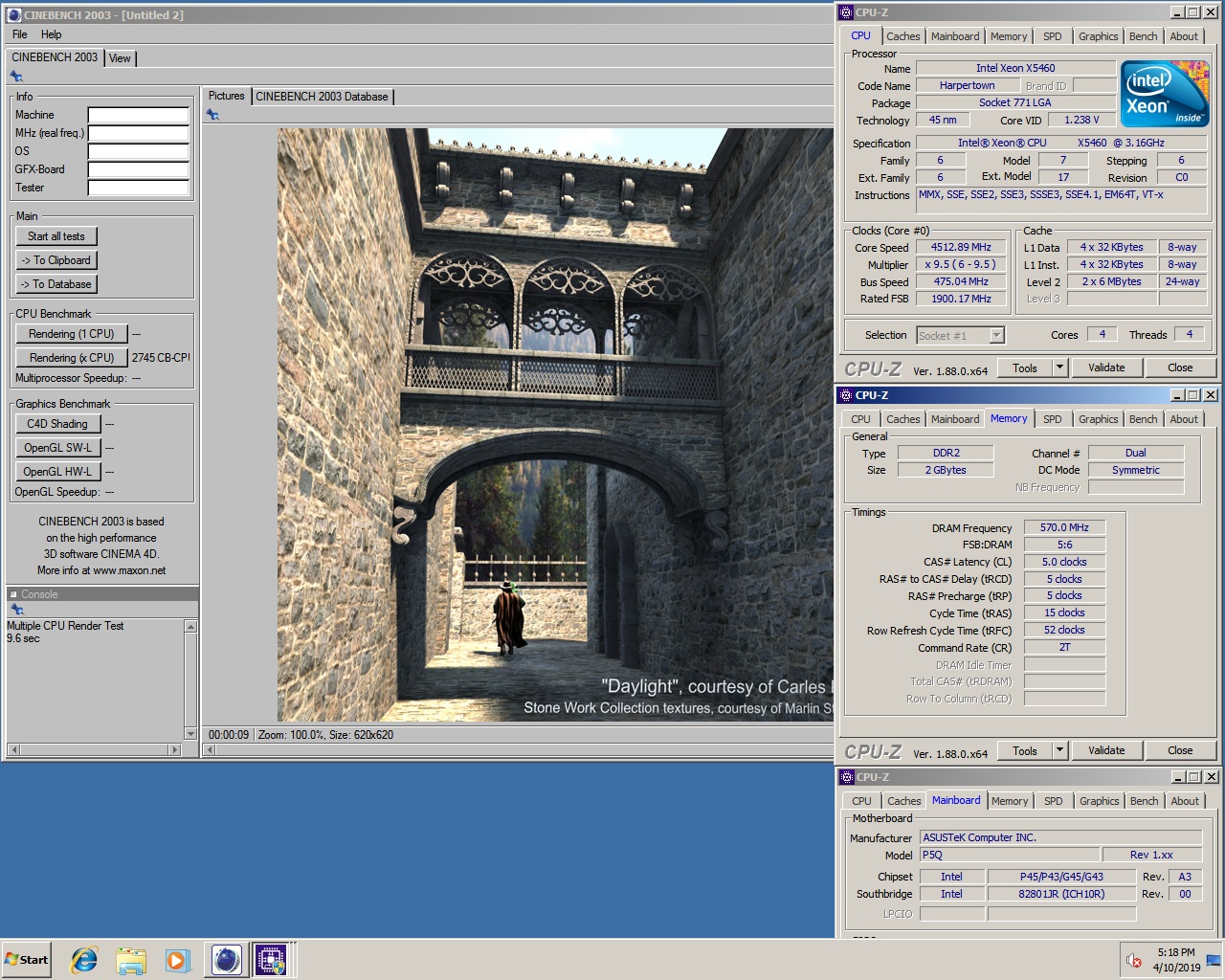Click Console scrollbar down arrow
This screenshot has width=1225, height=980.
click(190, 734)
